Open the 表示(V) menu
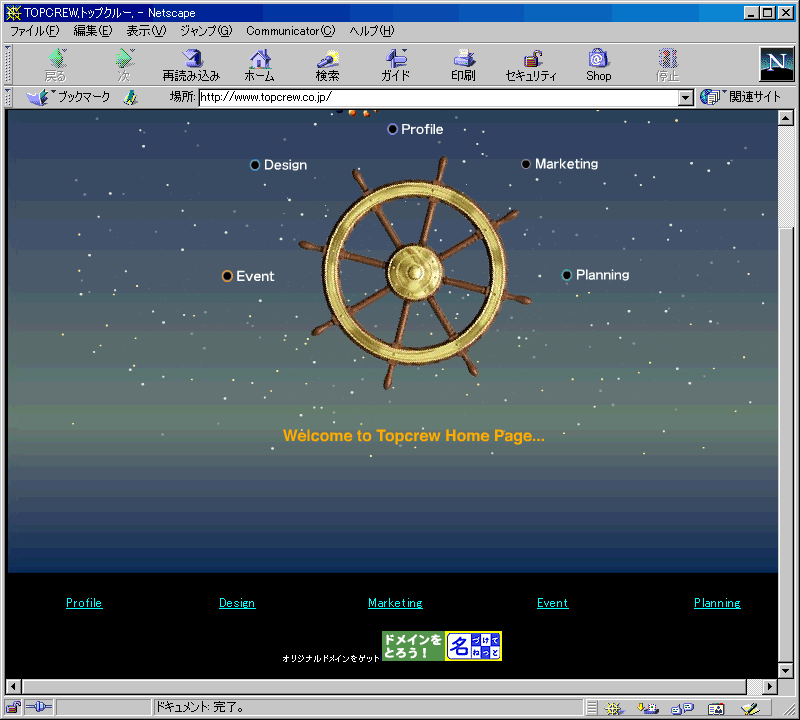This screenshot has height=720, width=800. pos(146,31)
